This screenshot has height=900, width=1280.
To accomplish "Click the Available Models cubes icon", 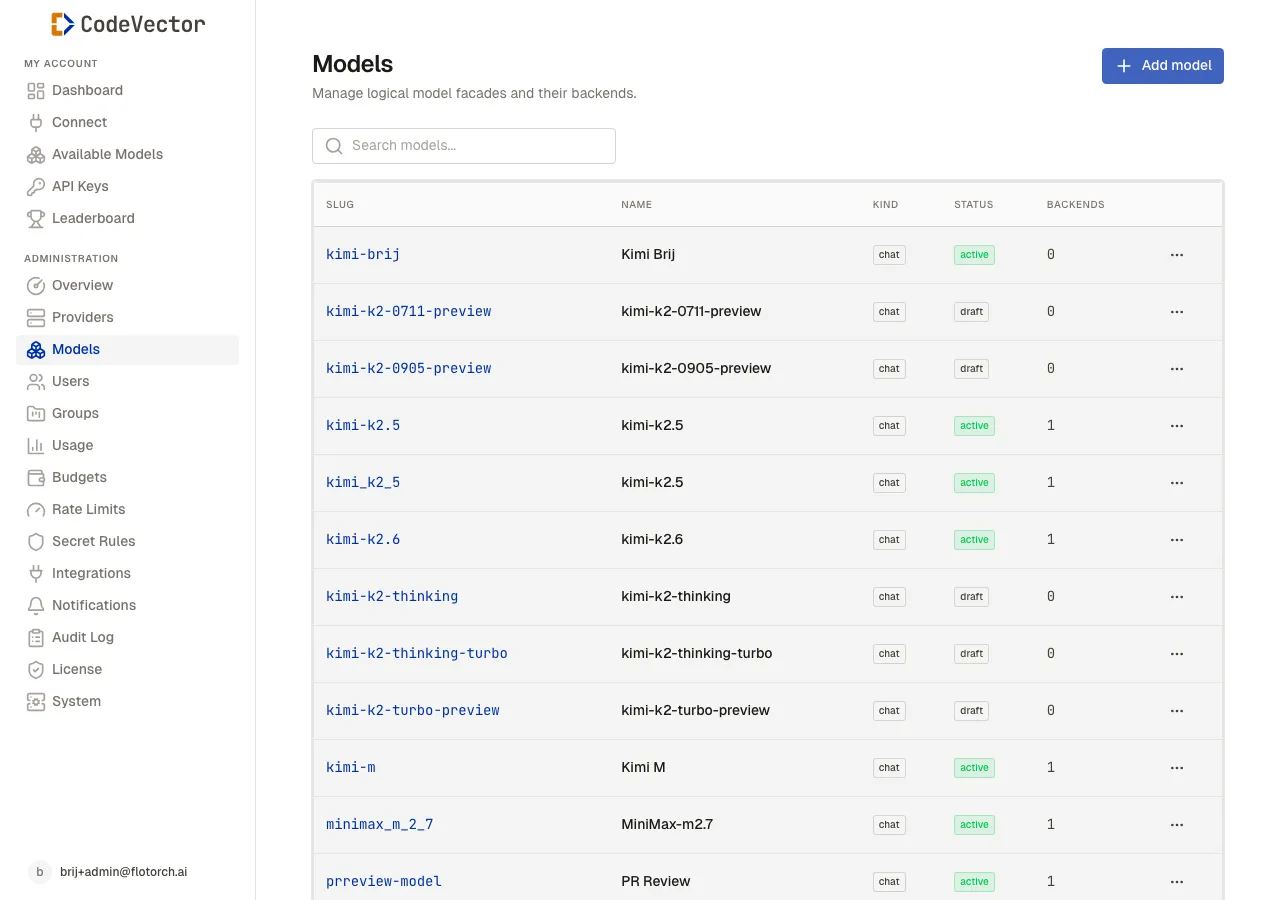I will coord(36,154).
